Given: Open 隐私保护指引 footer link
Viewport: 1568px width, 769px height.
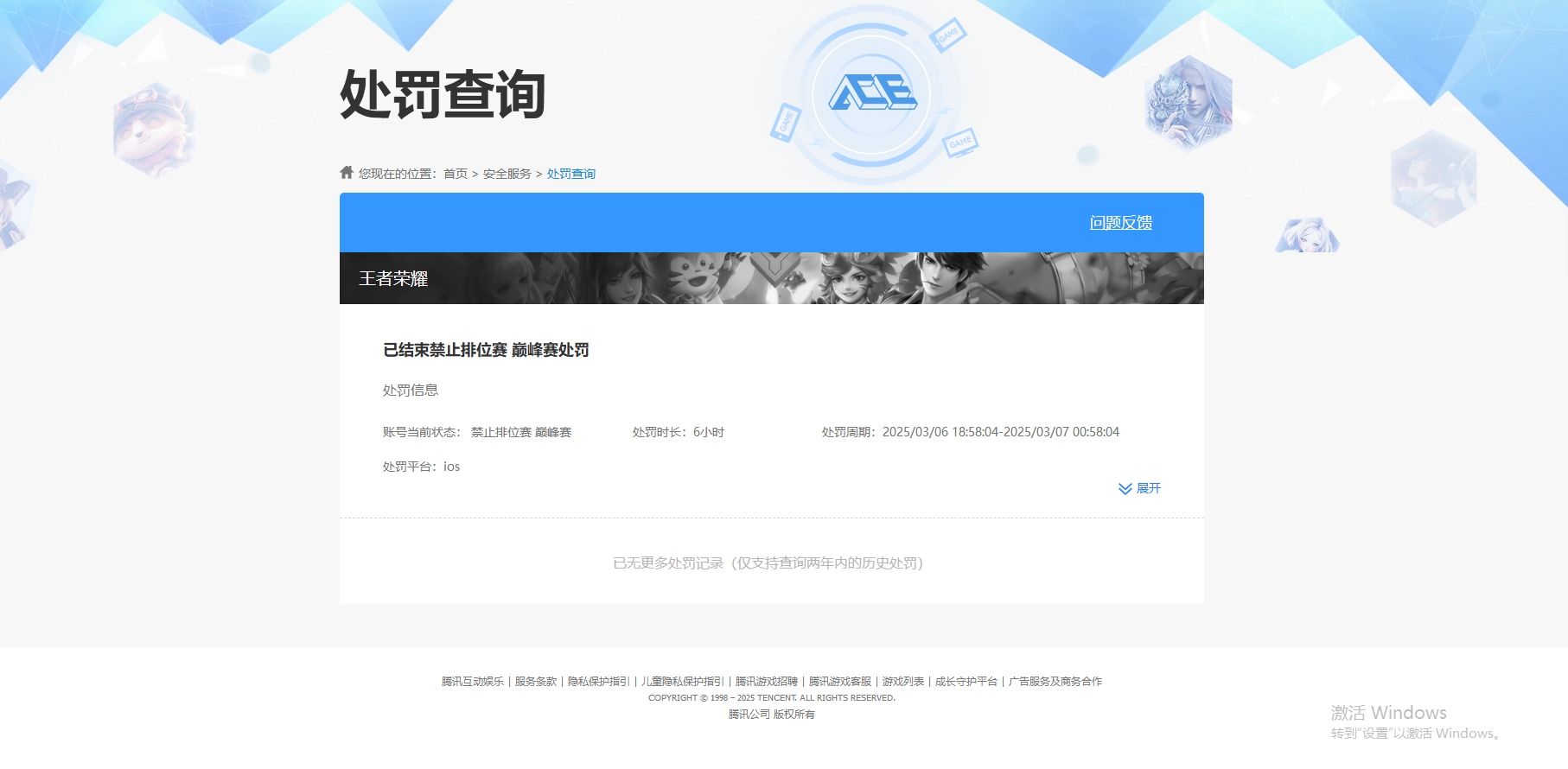Looking at the screenshot, I should (598, 682).
